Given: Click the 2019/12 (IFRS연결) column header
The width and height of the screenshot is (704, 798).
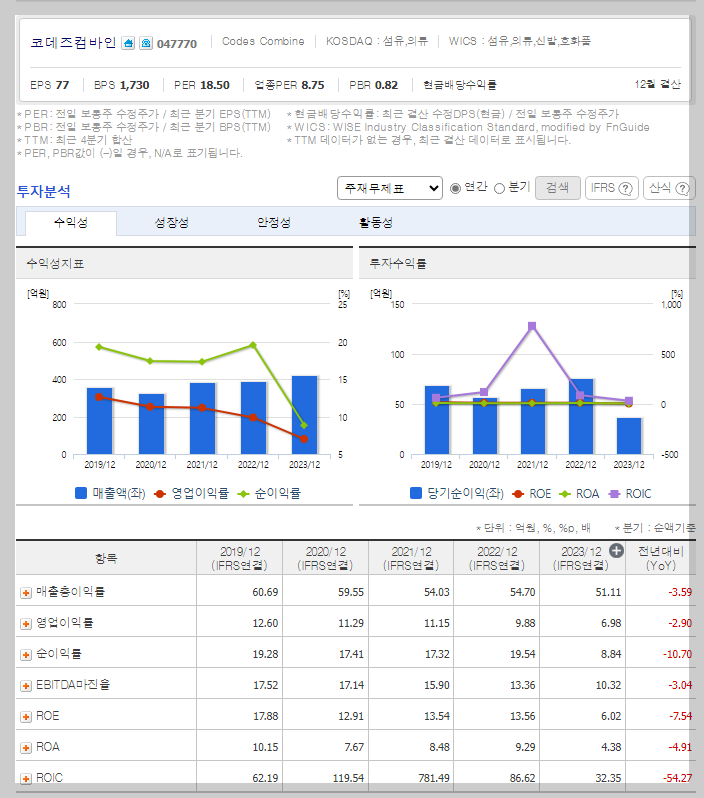Looking at the screenshot, I should click(x=239, y=558).
